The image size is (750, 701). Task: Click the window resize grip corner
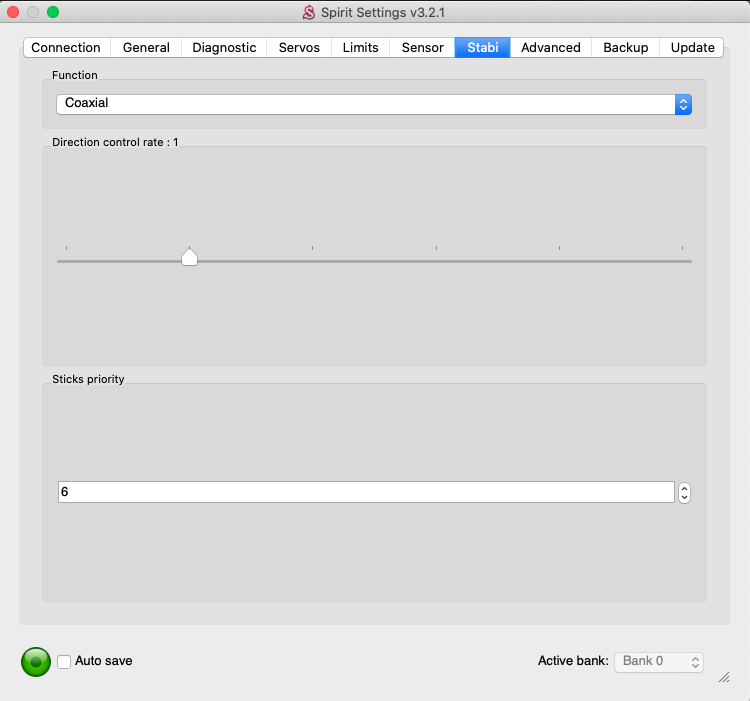point(724,677)
